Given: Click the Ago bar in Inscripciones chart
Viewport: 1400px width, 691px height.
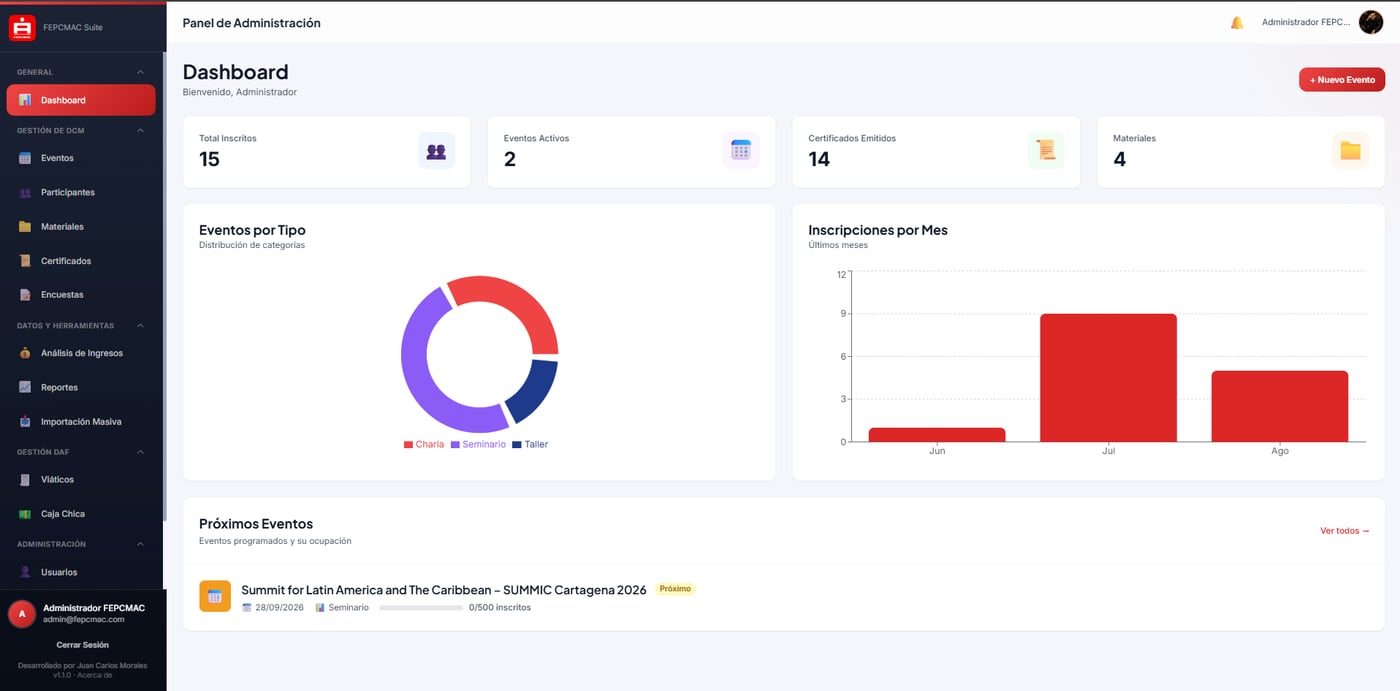Looking at the screenshot, I should [1280, 406].
